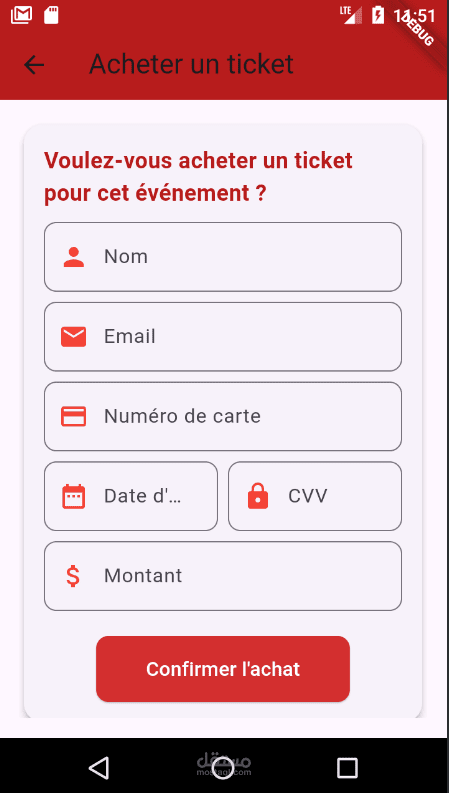Click the calendar icon in date field
Screen dimensions: 449x793
[74, 496]
